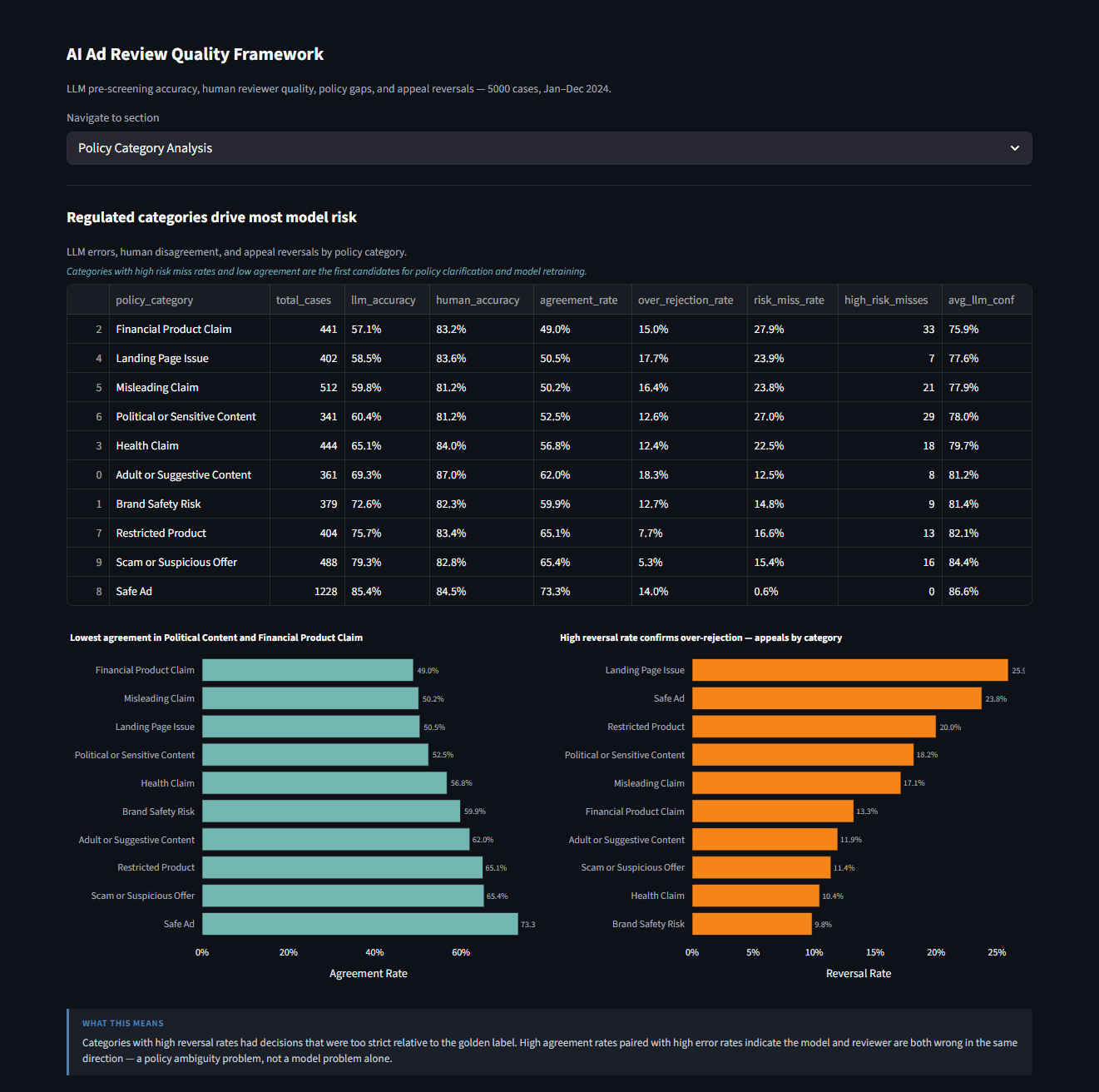
Task: Click Safe Ad orange reversal bar
Action: click(x=837, y=698)
